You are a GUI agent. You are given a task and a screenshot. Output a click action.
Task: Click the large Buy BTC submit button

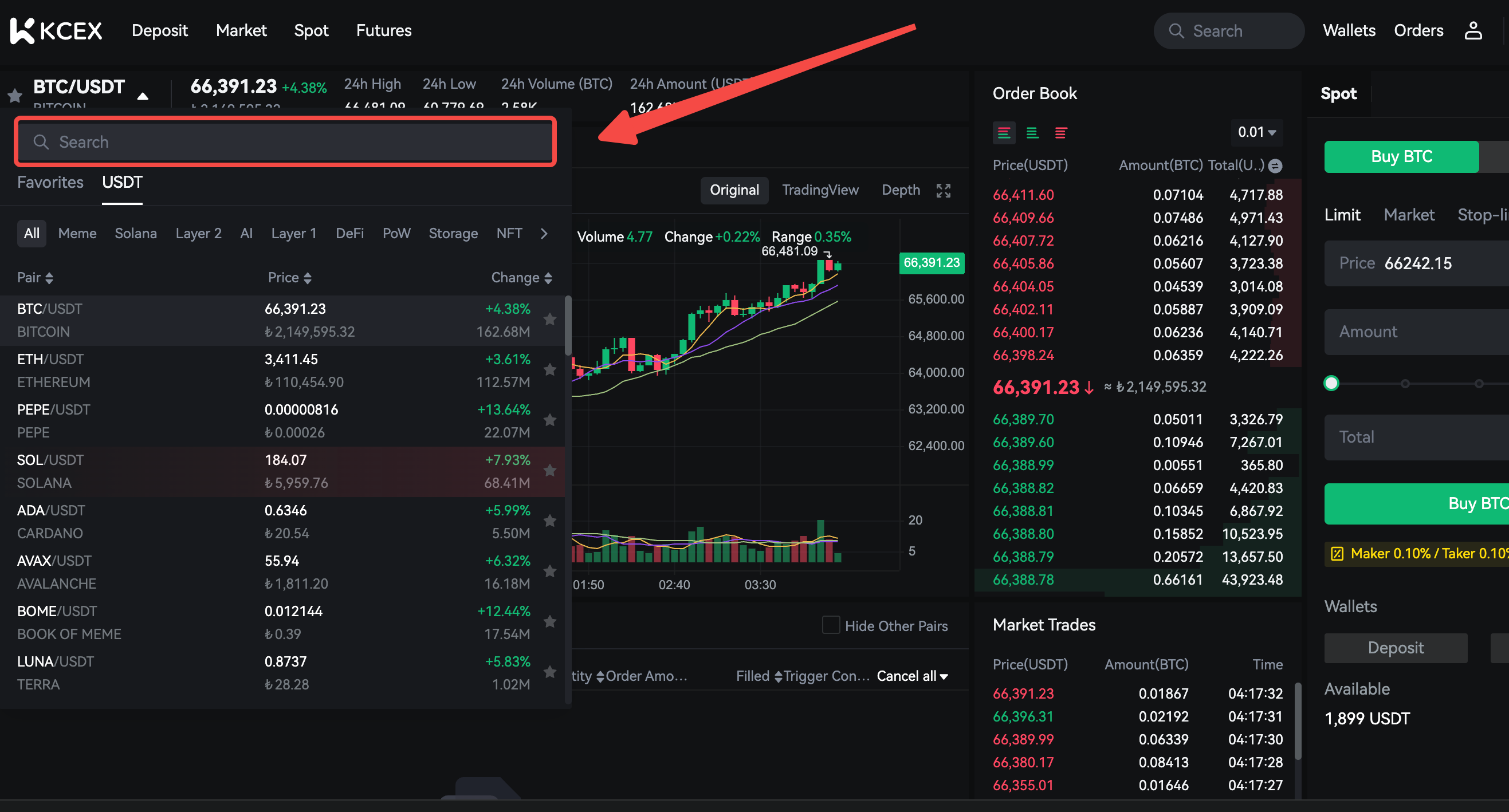(1416, 503)
